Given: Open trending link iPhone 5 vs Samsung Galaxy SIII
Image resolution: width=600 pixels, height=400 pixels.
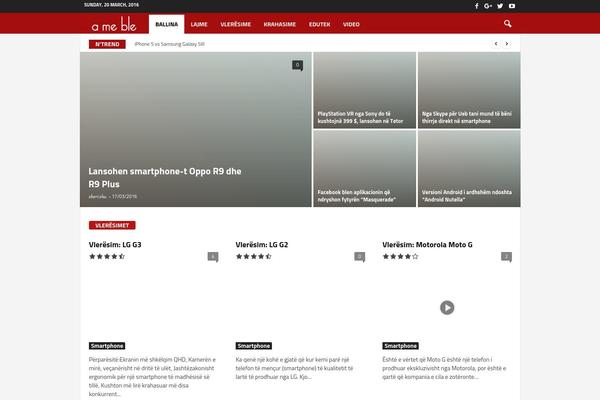Looking at the screenshot, I should point(170,44).
